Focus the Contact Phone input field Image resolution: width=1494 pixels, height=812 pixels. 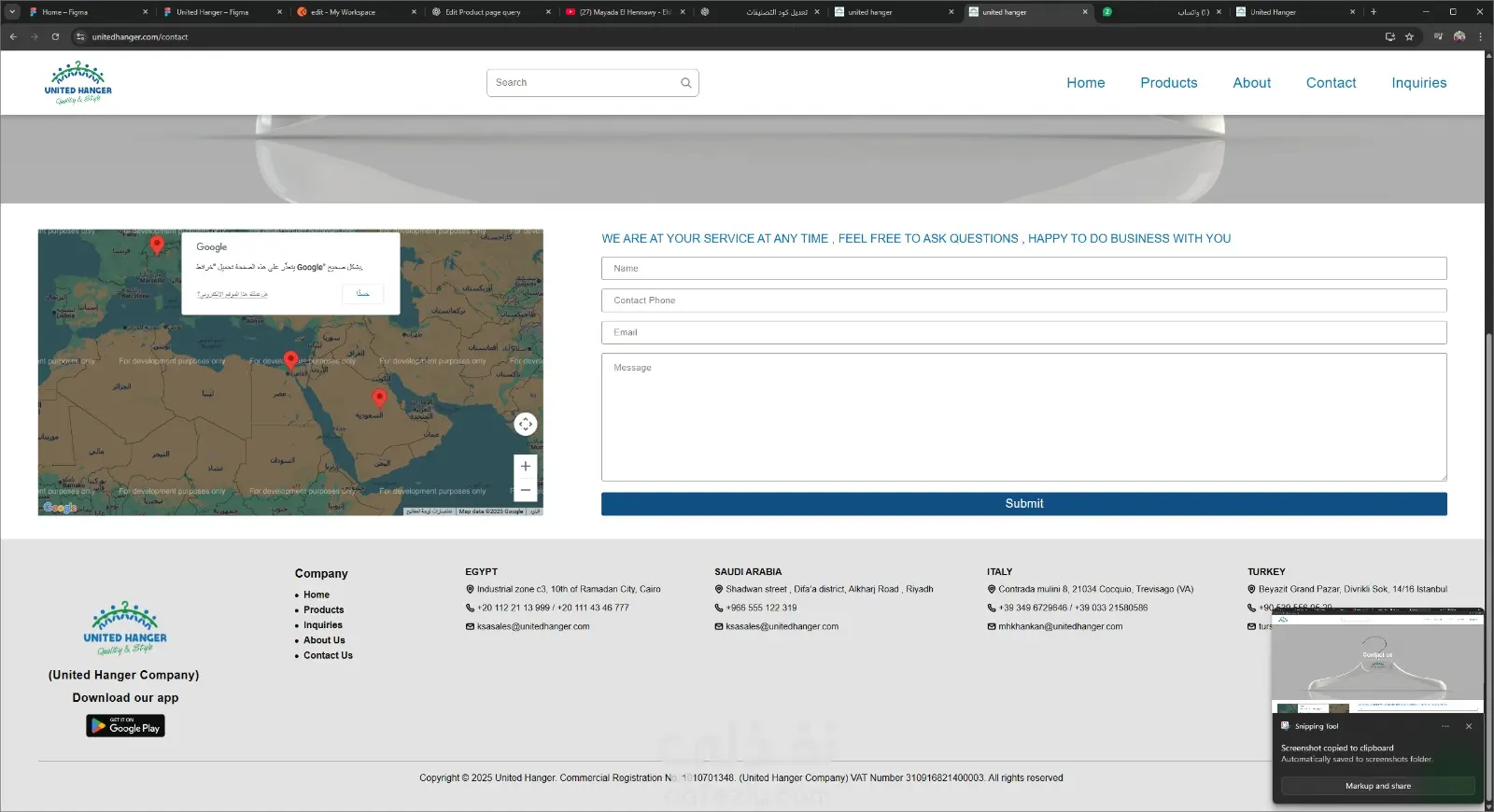point(1023,301)
